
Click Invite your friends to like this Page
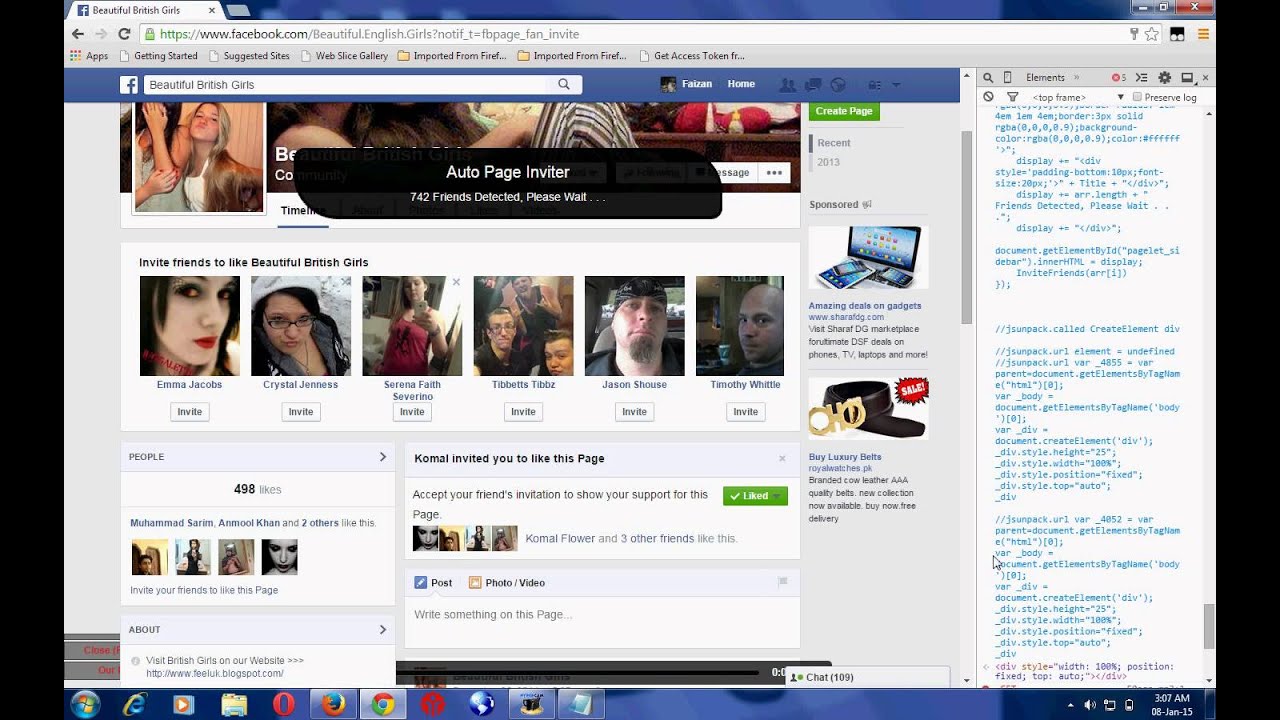[x=204, y=590]
